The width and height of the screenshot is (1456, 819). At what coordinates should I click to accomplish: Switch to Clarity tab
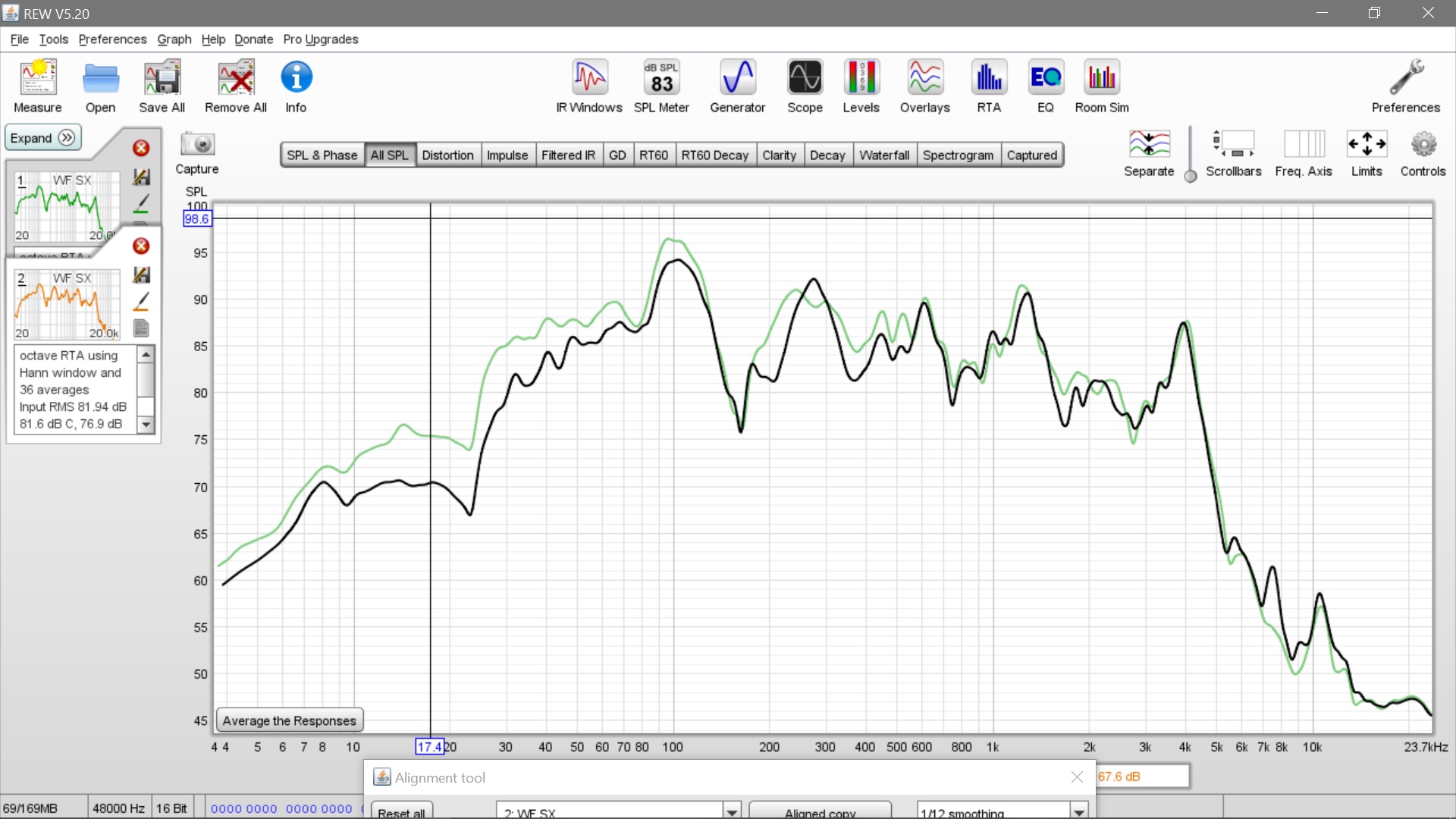click(x=780, y=155)
